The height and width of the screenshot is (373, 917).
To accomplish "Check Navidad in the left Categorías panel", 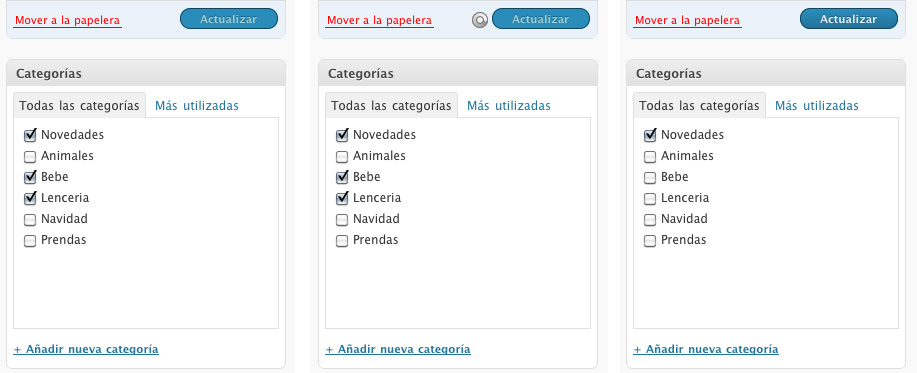I will [30, 220].
